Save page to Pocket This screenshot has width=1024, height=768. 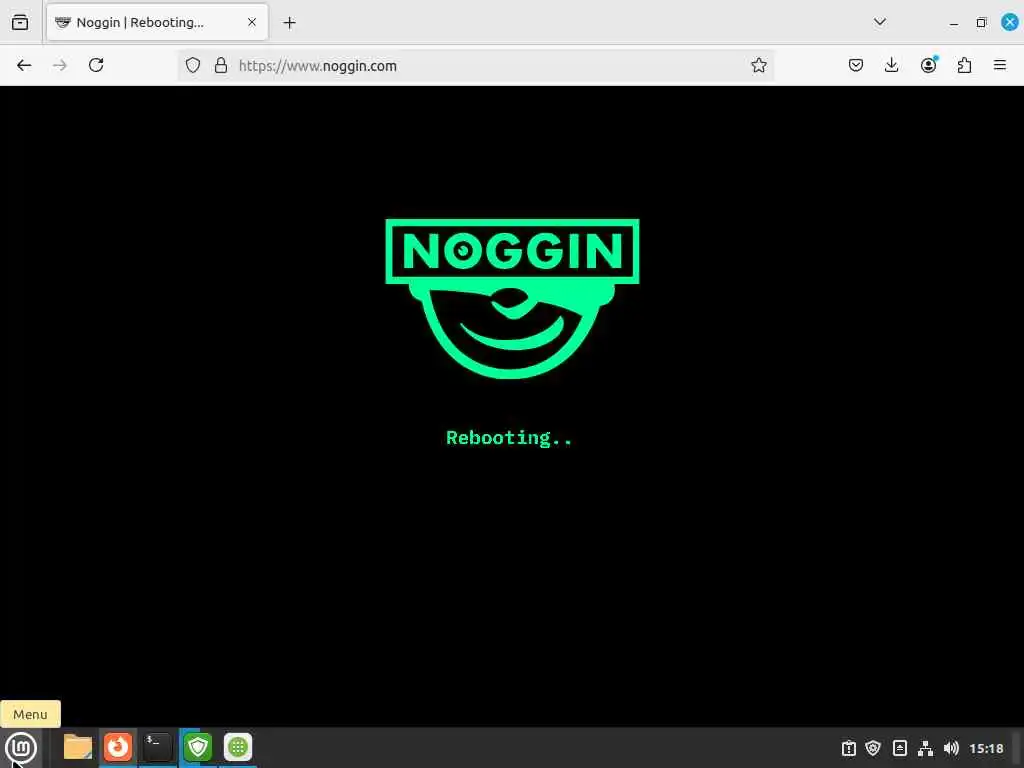pyautogui.click(x=856, y=65)
